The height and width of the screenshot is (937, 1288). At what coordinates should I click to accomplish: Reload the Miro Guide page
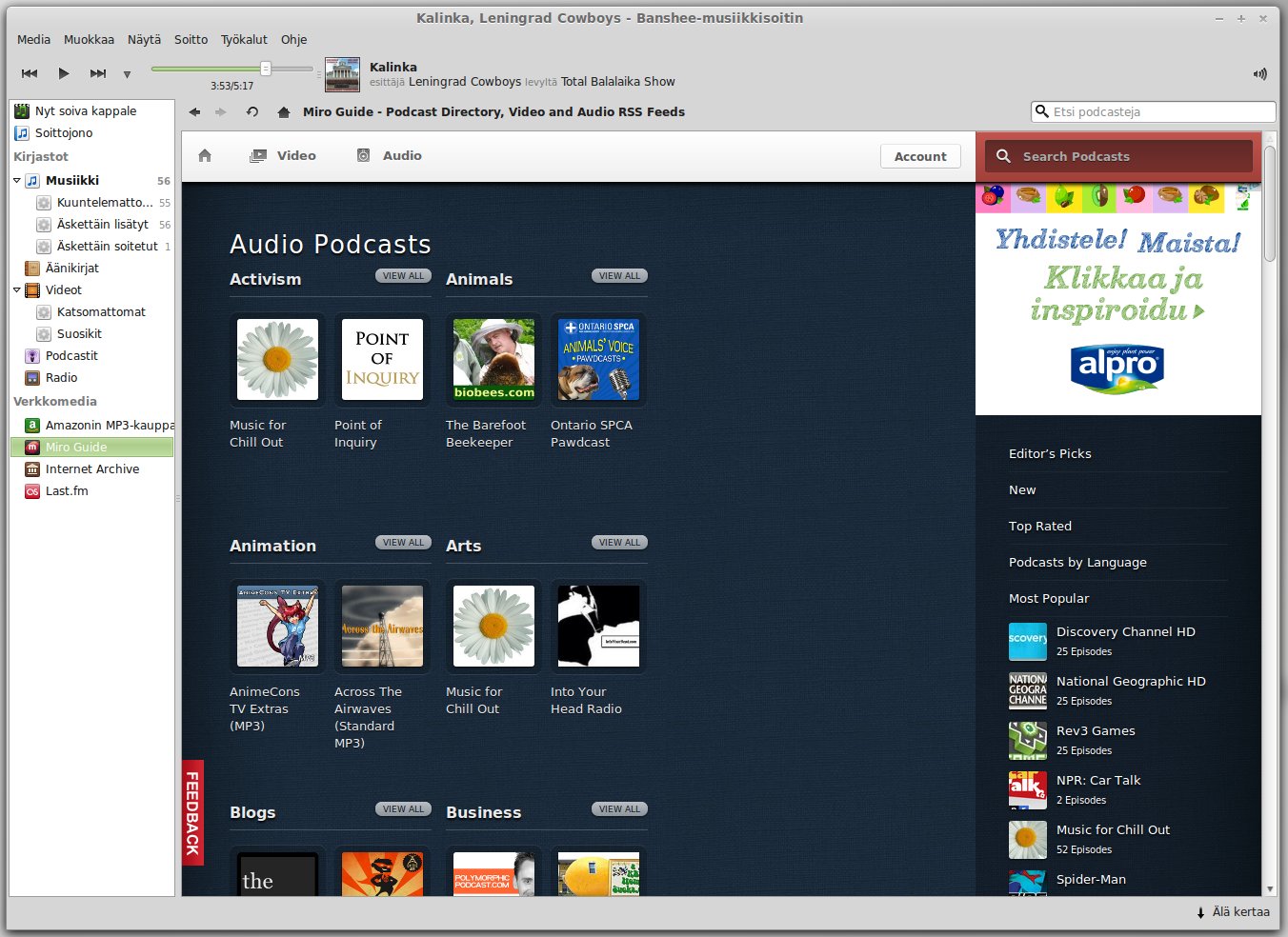[252, 111]
